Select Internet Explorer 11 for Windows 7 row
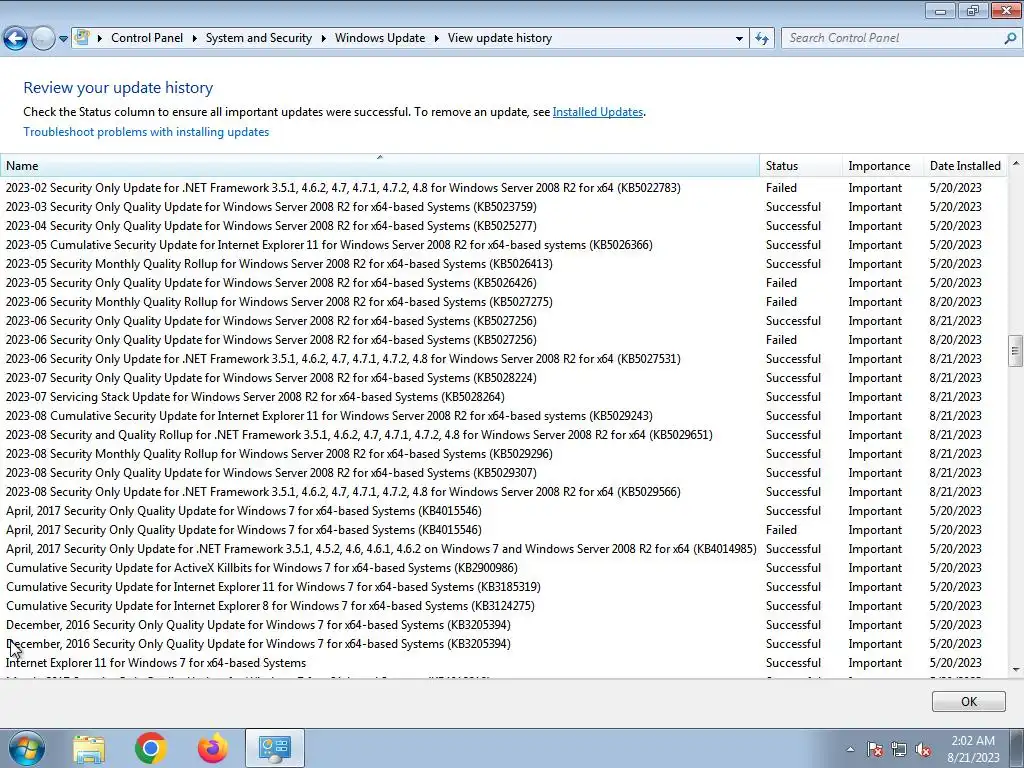The height and width of the screenshot is (768, 1024). [504, 663]
